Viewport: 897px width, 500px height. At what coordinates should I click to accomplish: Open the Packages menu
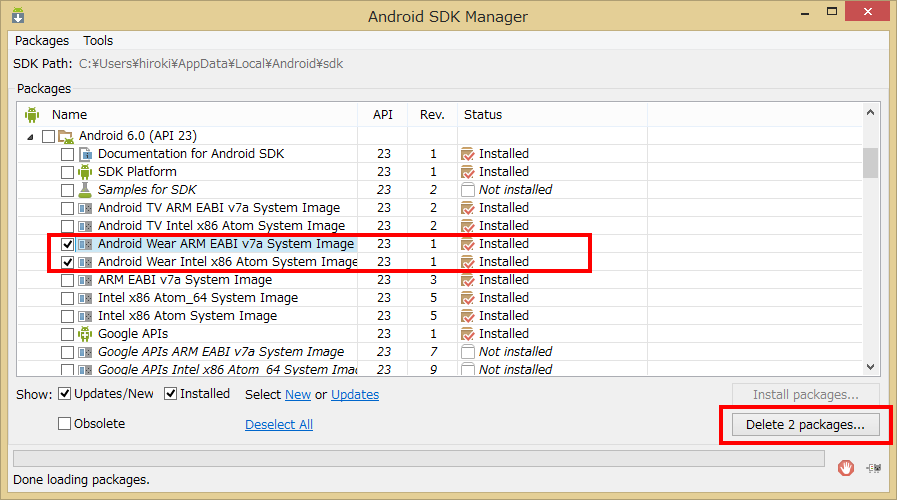[x=42, y=41]
